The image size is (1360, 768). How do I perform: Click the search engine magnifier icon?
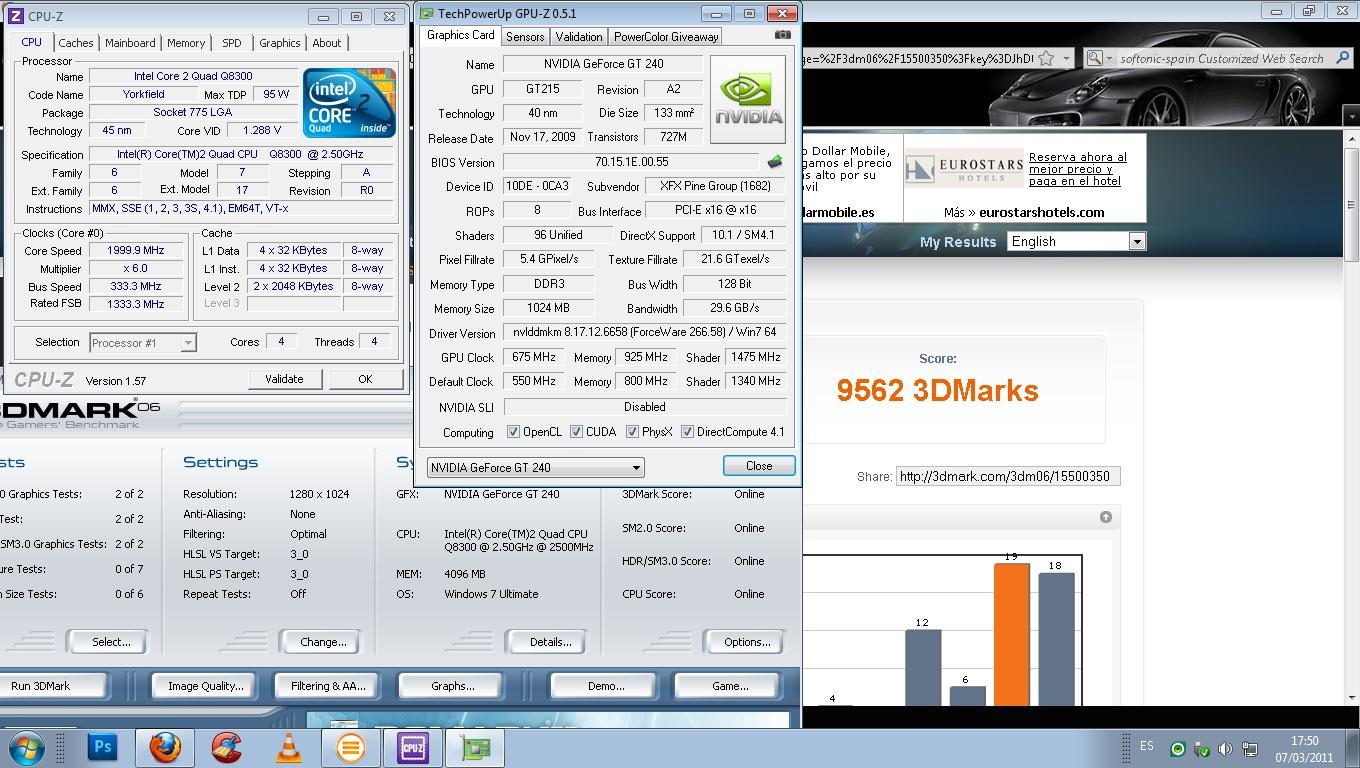[1094, 58]
